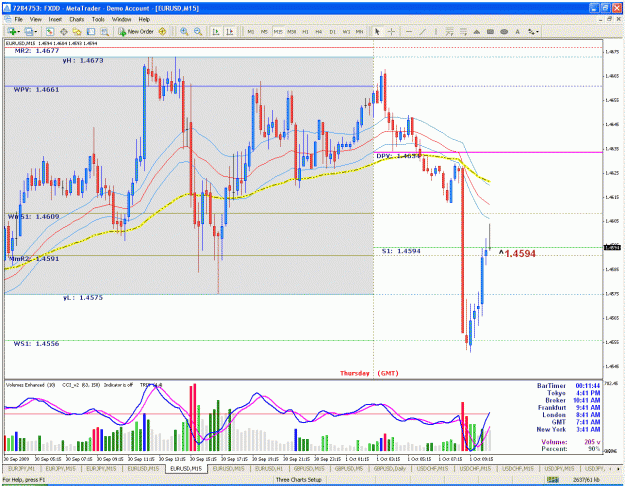Click the WS1: 1.4556 label
Viewport: 625px width, 486px height.
coord(36,344)
